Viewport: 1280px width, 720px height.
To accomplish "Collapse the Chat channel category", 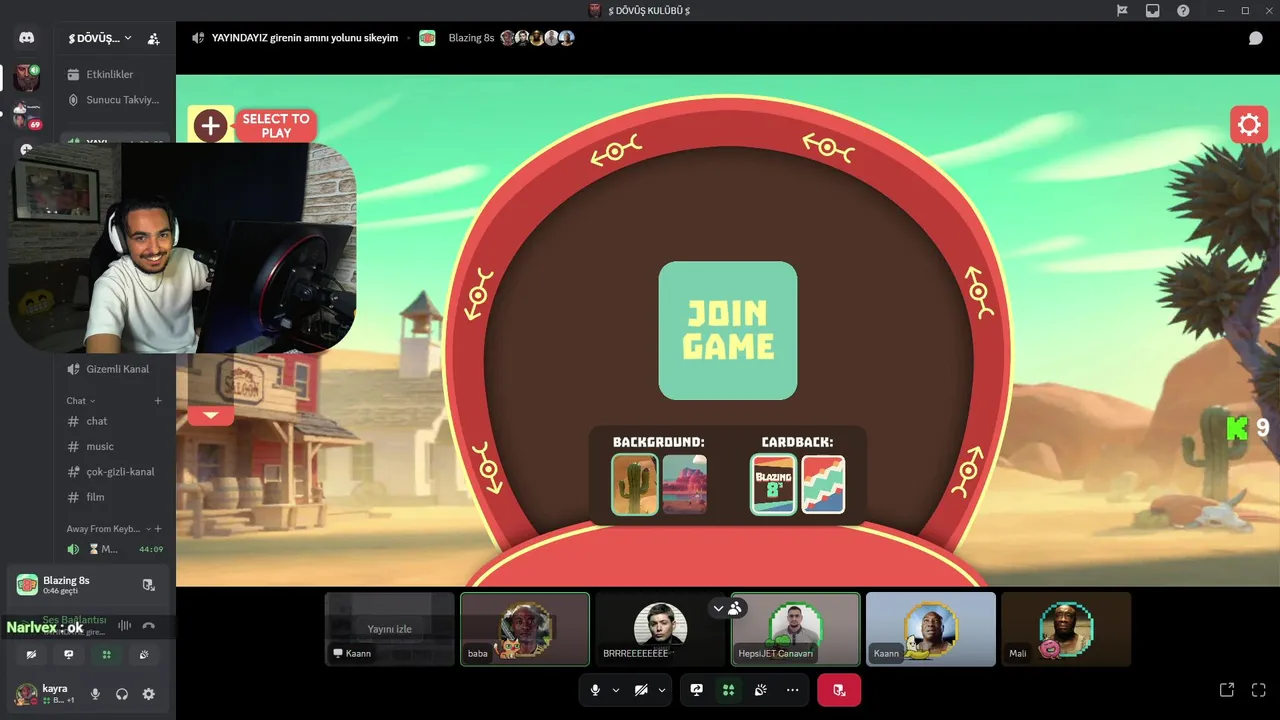I will tap(81, 401).
